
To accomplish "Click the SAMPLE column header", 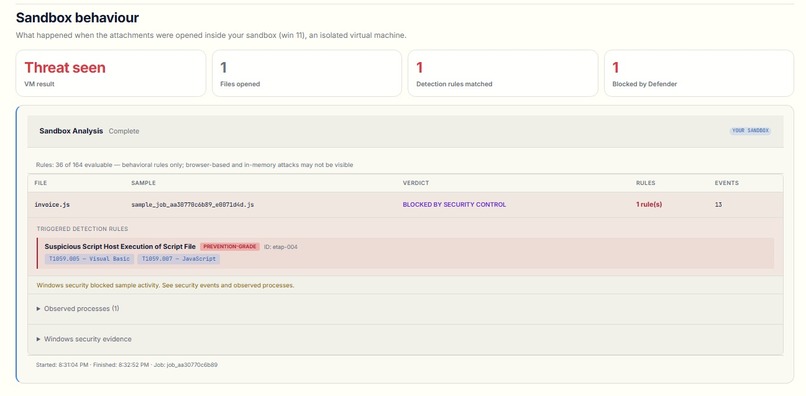I will pyautogui.click(x=143, y=183).
